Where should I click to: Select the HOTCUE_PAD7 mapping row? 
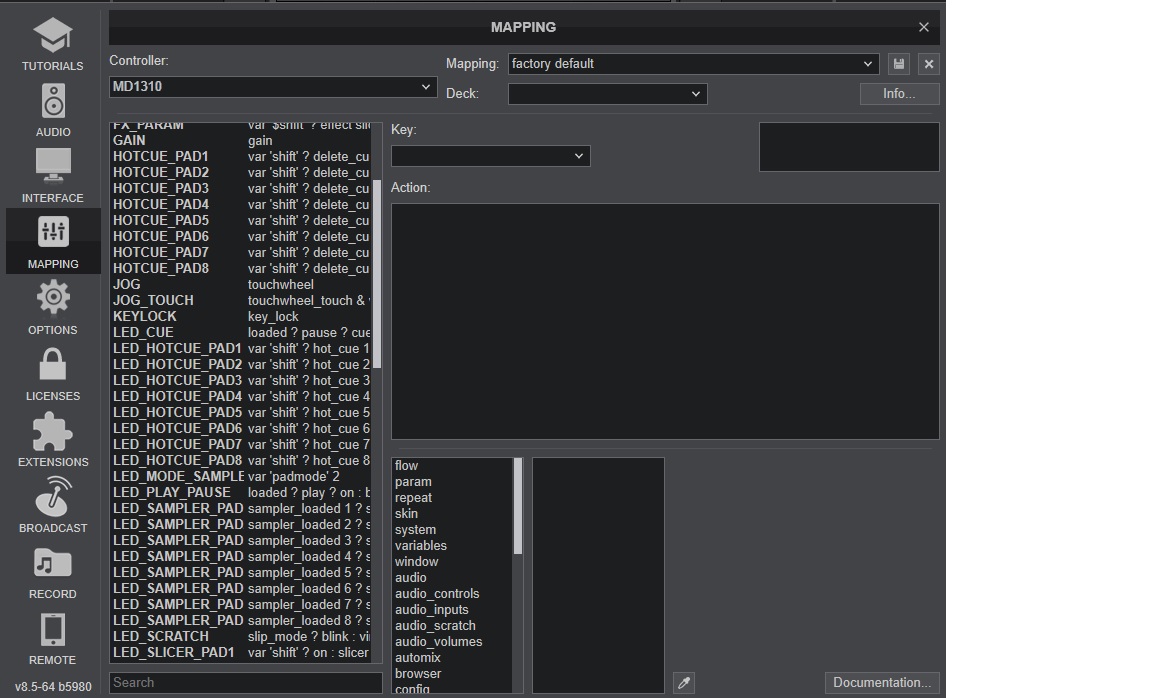coord(241,253)
